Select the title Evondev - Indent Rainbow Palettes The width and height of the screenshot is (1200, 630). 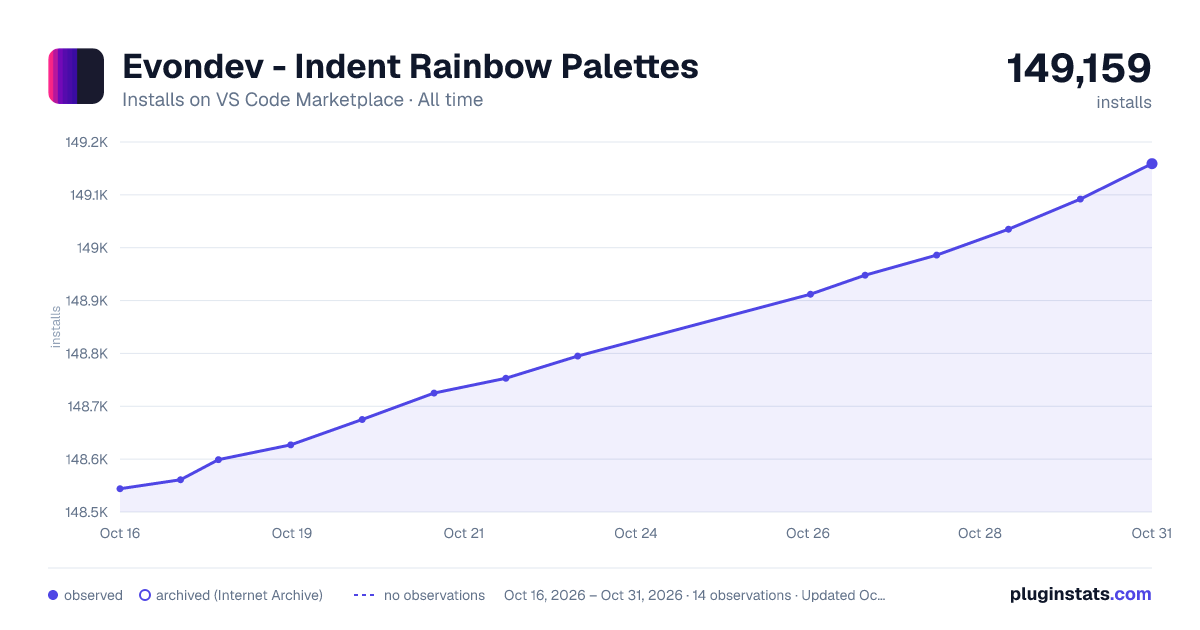[x=410, y=67]
